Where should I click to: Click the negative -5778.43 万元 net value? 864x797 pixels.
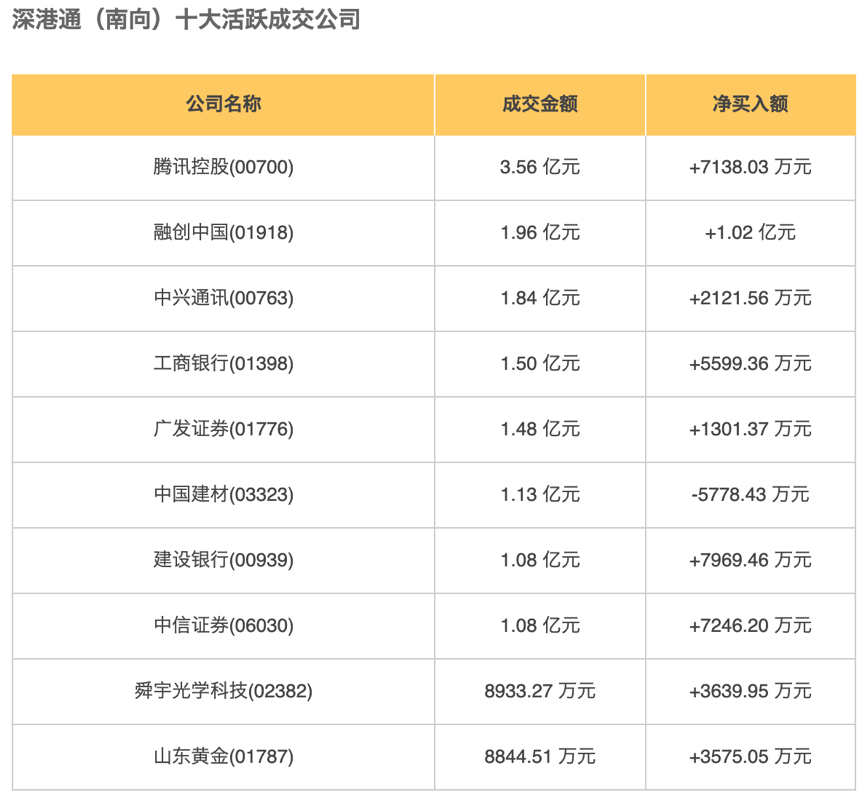click(x=750, y=494)
